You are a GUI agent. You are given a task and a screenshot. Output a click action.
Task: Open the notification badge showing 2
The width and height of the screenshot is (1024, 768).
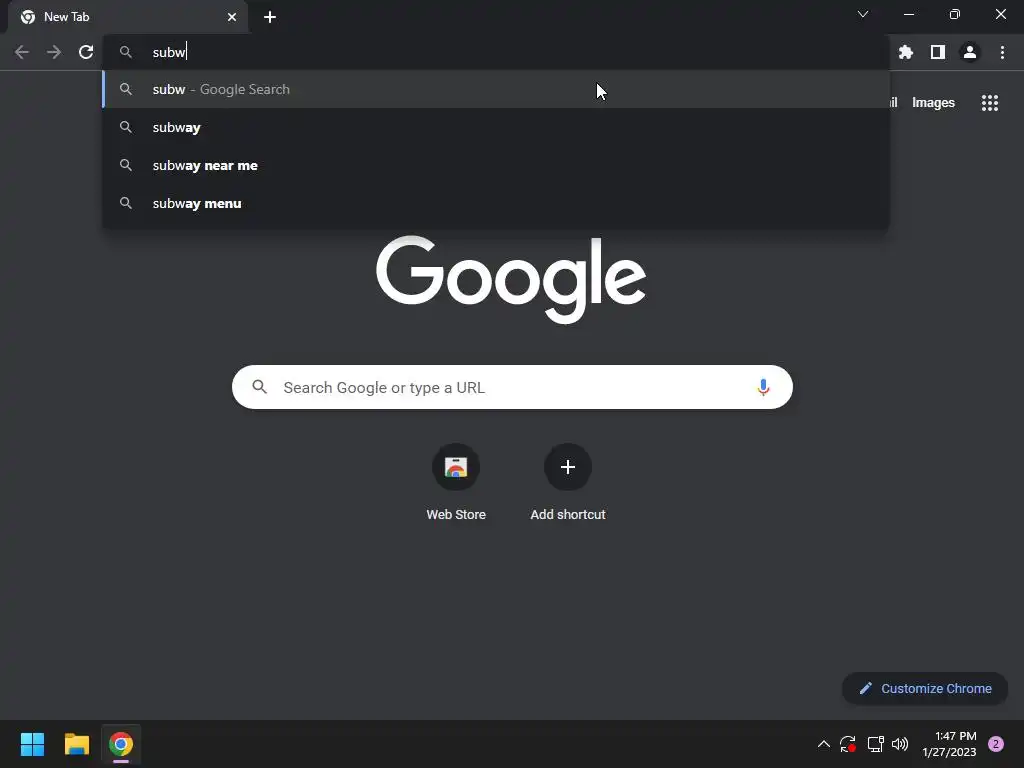coord(996,744)
